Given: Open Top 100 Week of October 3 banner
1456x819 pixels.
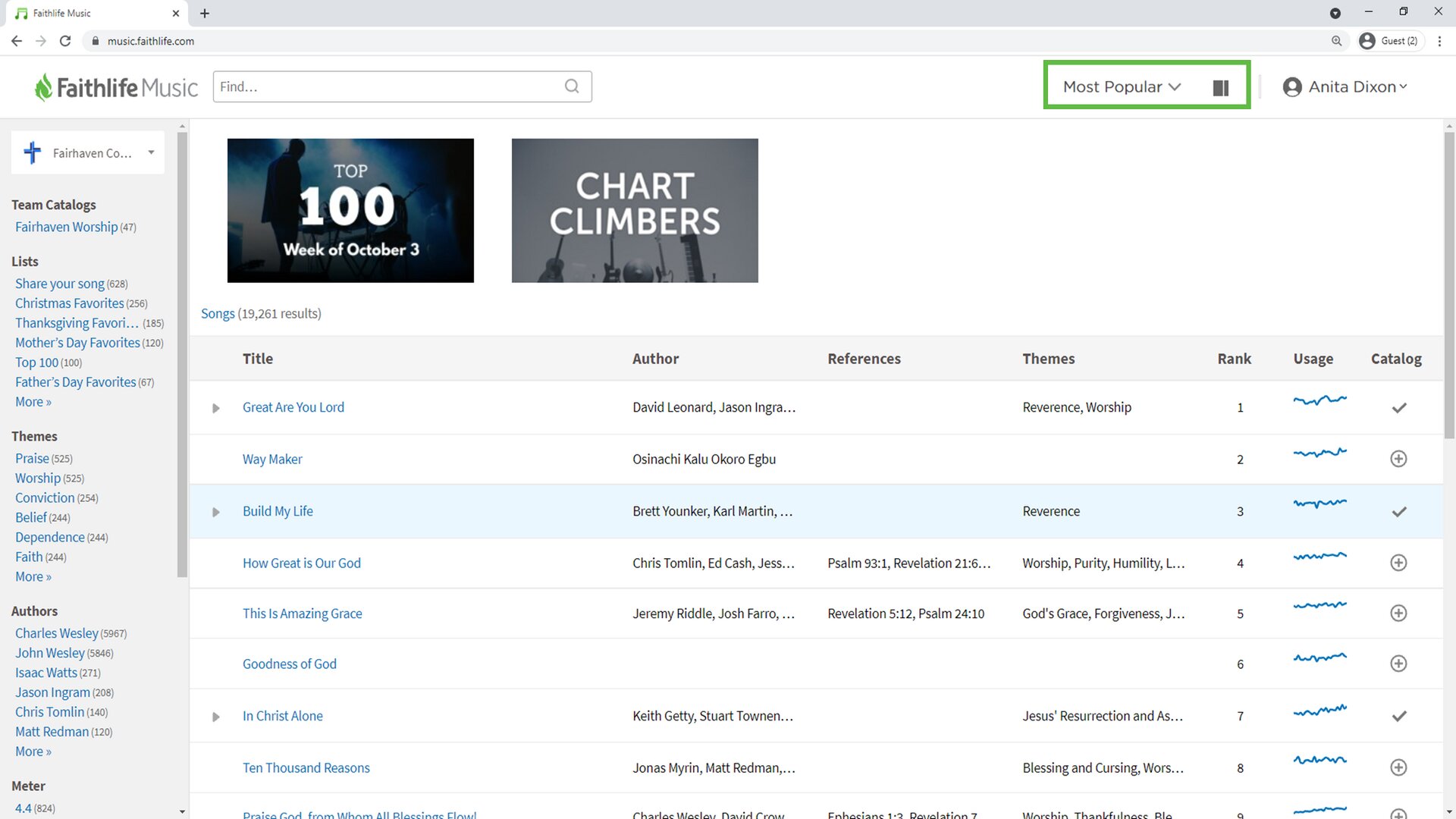Looking at the screenshot, I should pos(350,210).
